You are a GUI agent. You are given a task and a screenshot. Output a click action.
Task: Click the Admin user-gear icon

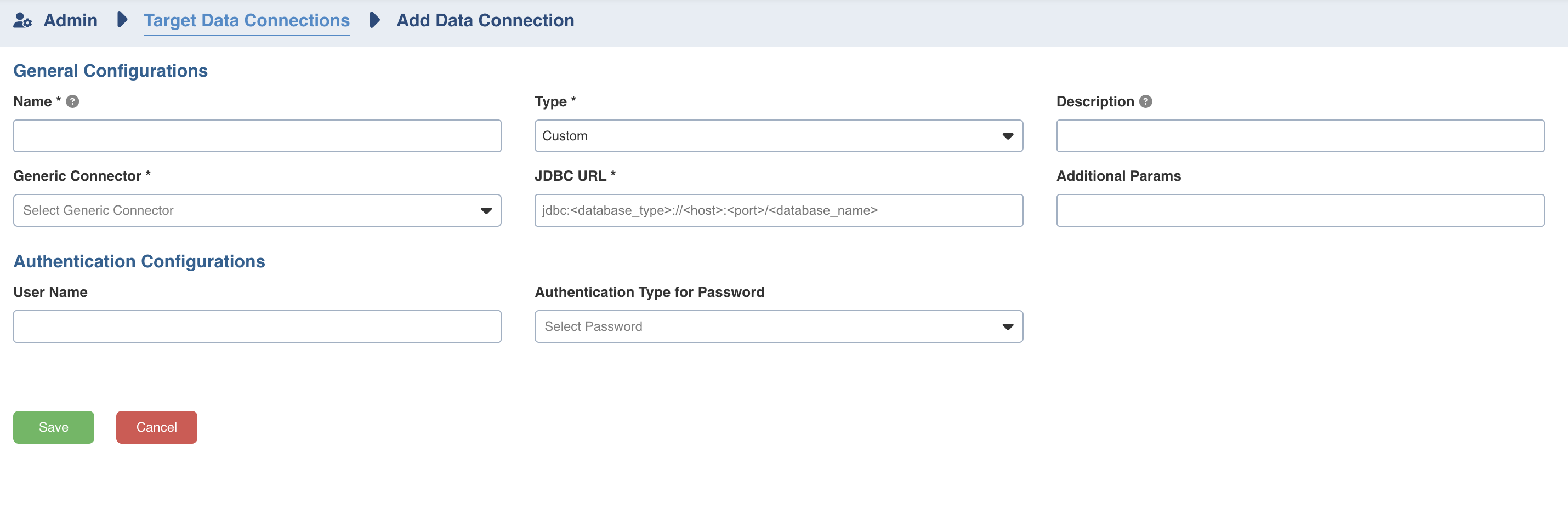22,20
